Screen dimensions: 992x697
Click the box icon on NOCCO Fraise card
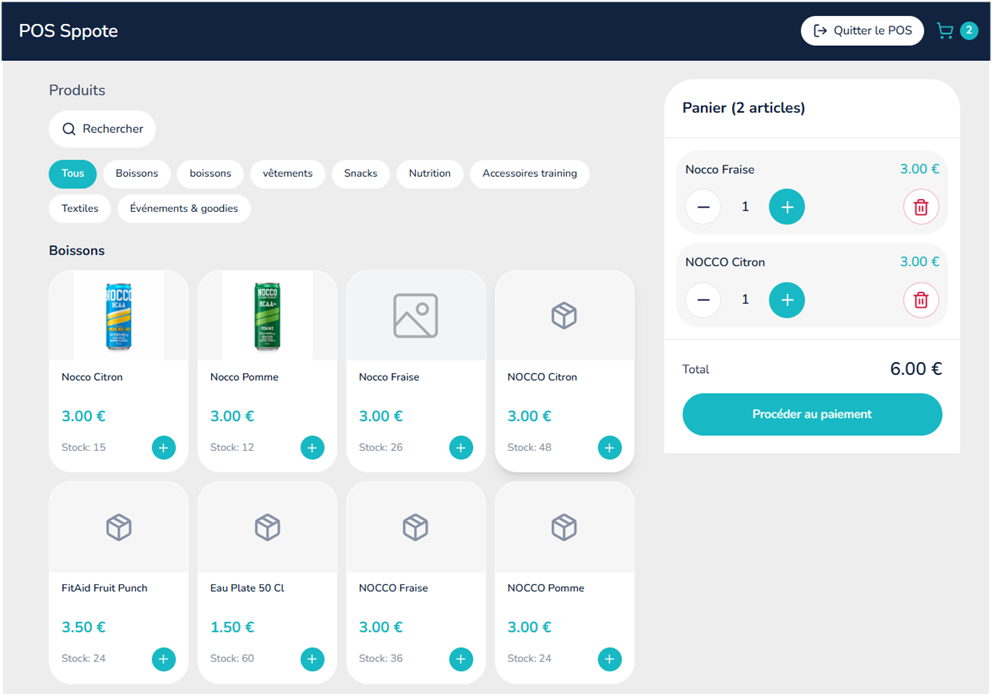point(416,527)
